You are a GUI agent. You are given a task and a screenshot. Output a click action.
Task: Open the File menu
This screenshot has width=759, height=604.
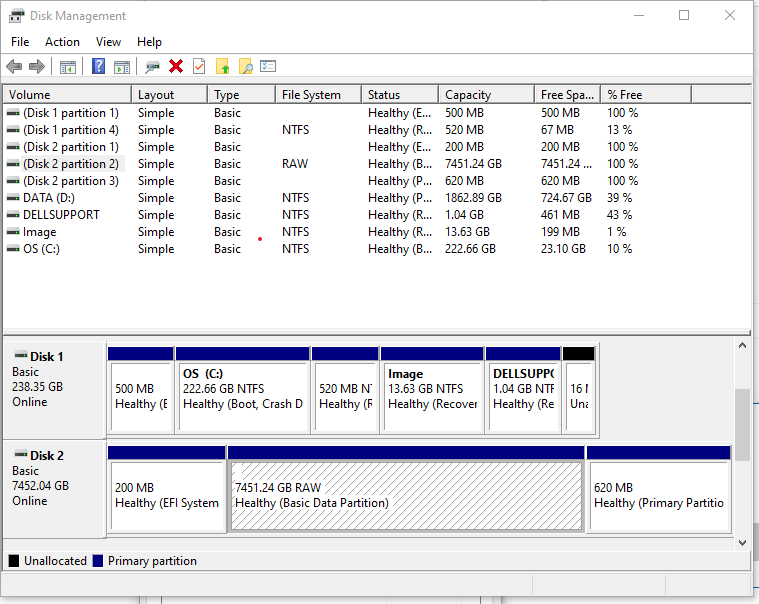pos(20,42)
